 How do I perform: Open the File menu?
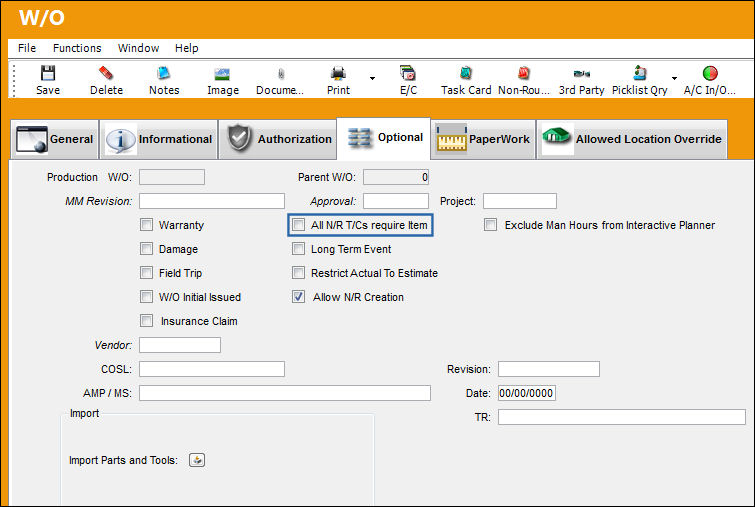click(27, 48)
